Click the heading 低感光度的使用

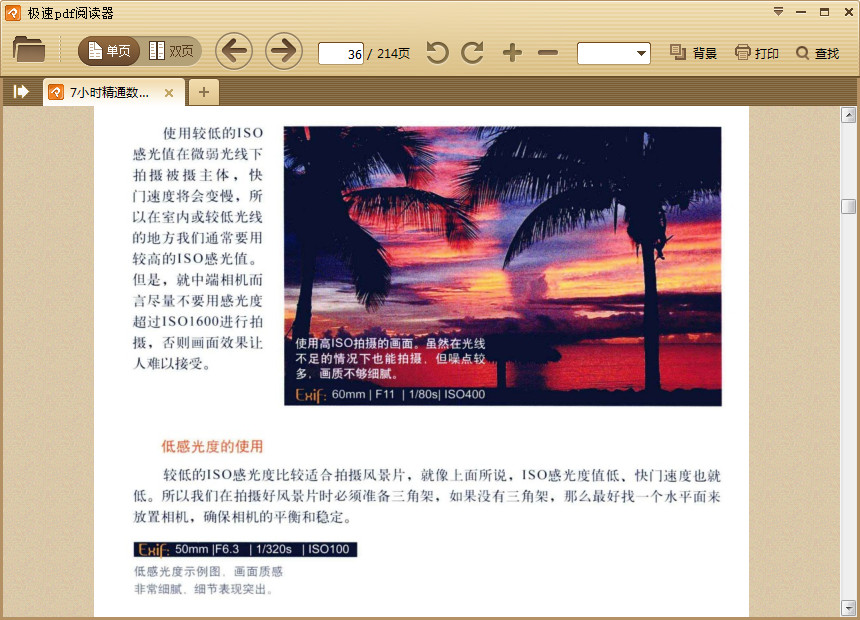212,446
